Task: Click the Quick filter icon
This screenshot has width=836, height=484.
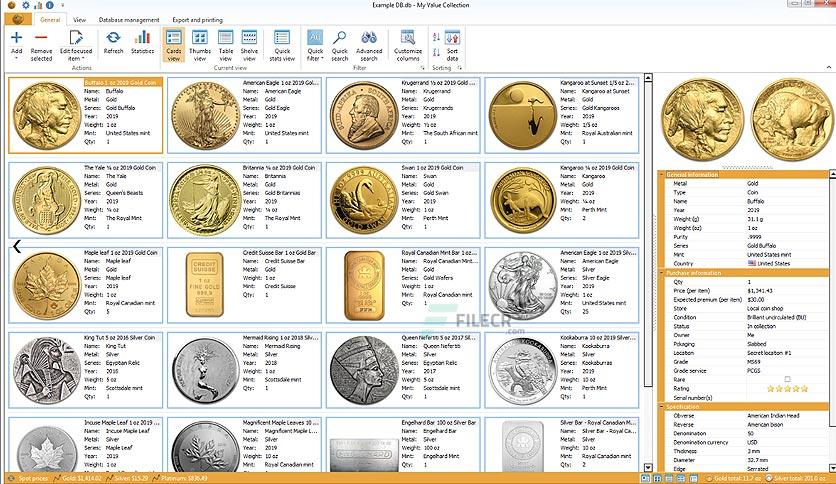Action: point(315,37)
